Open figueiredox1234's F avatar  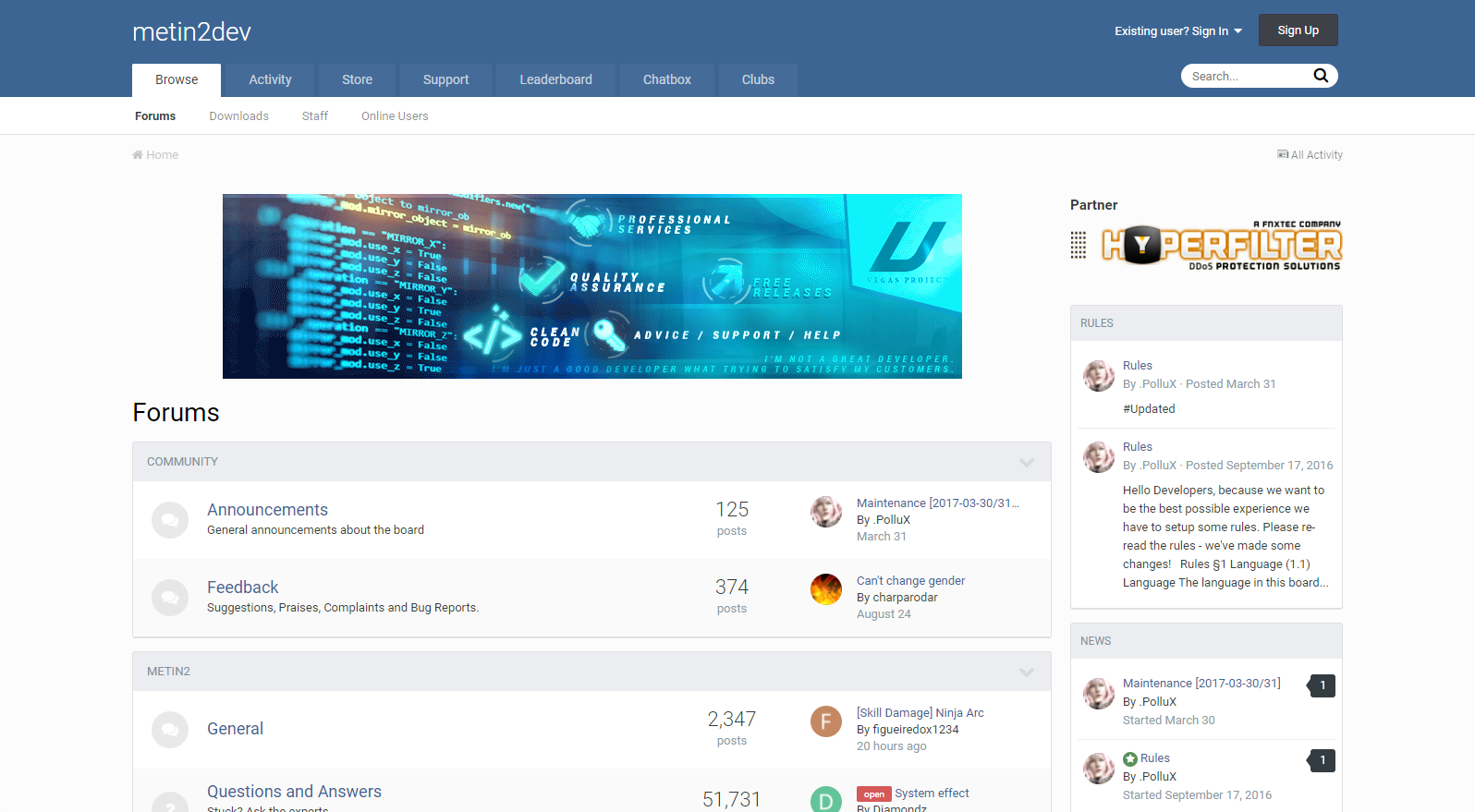coord(826,721)
